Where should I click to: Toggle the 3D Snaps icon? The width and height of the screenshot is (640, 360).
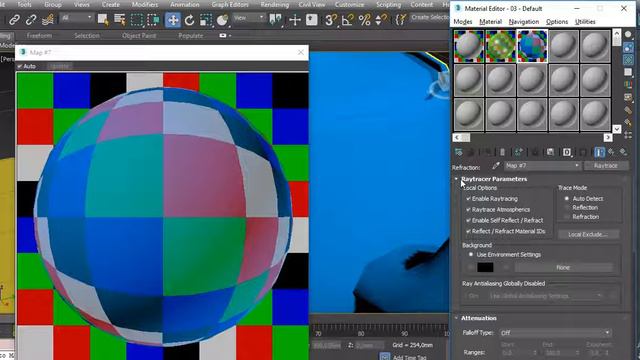tap(331, 20)
